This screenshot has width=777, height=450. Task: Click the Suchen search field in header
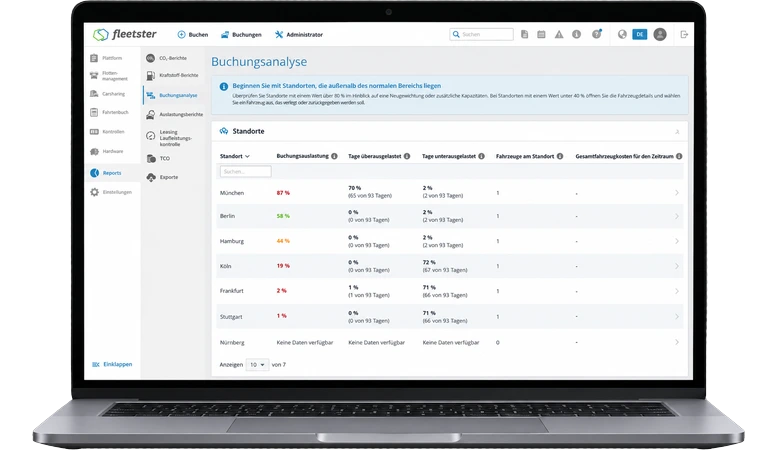pyautogui.click(x=481, y=34)
